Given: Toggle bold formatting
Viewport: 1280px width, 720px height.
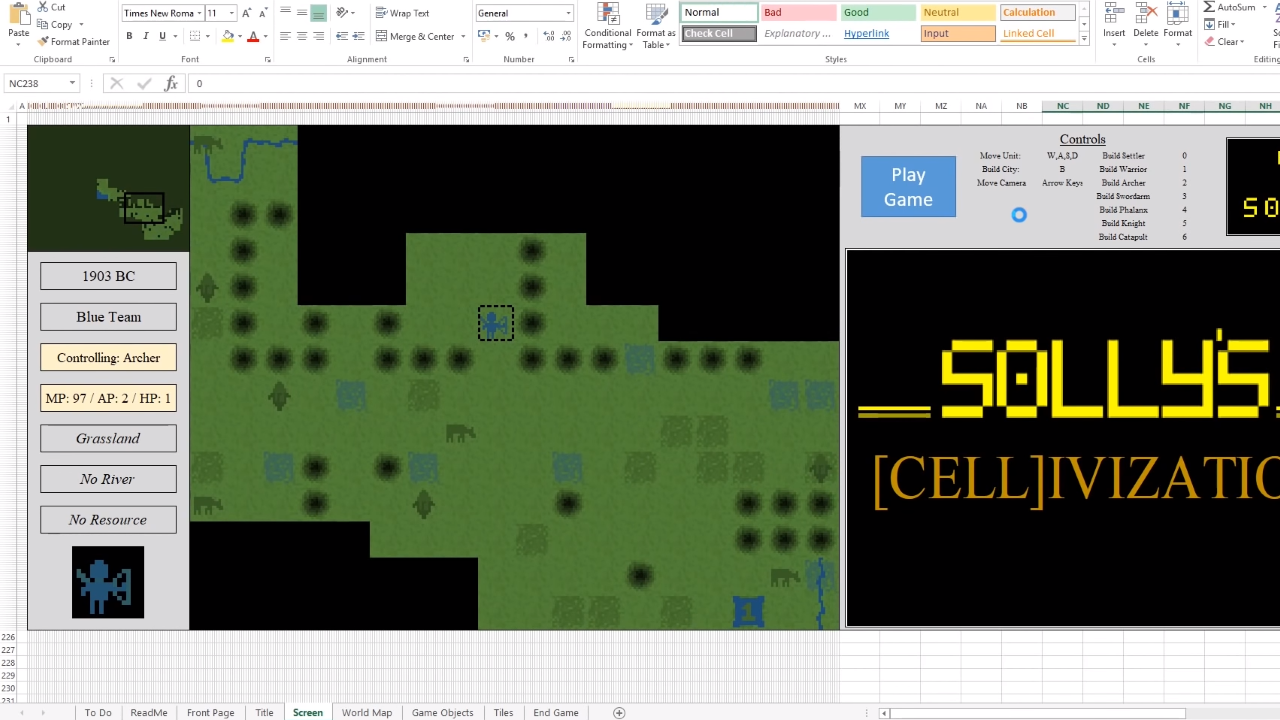Looking at the screenshot, I should (x=129, y=36).
